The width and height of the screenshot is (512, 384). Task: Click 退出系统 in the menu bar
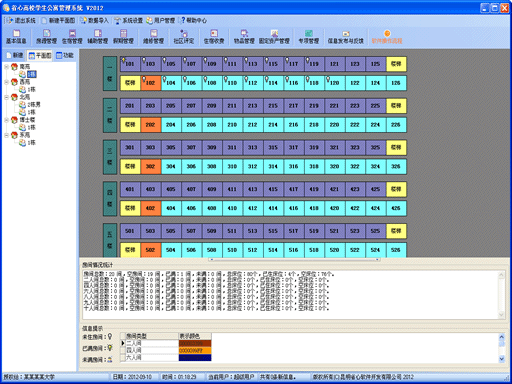21,21
